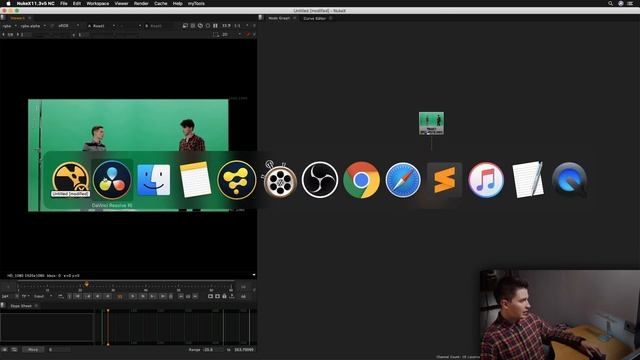
Task: Switch to QuickTime Player in app switcher
Action: (569, 180)
